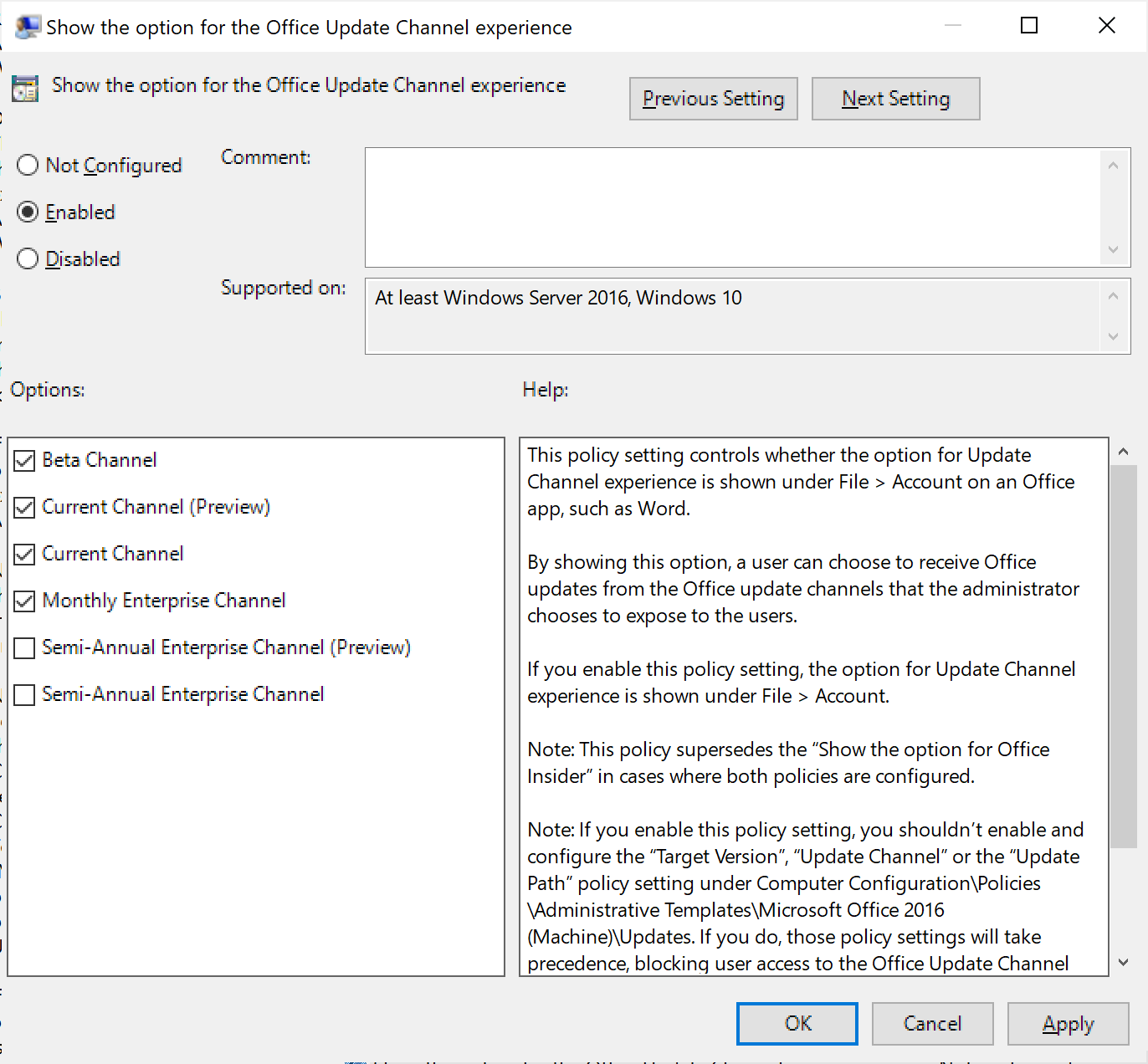Select the Disabled radio button
1148x1064 pixels.
[x=27, y=258]
